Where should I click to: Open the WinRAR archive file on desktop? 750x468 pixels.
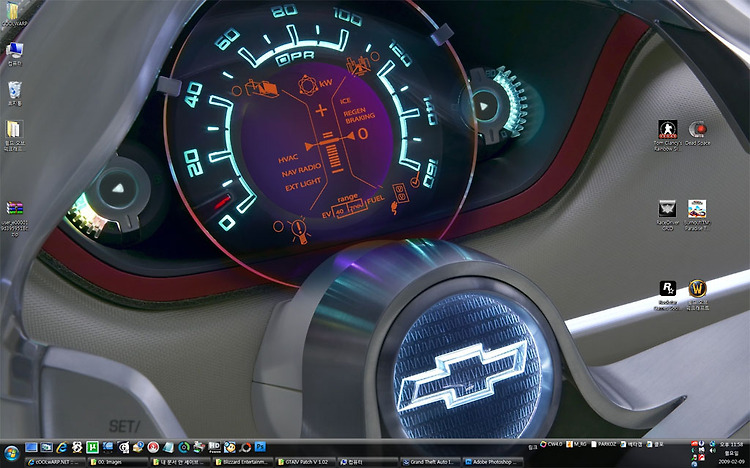click(14, 220)
